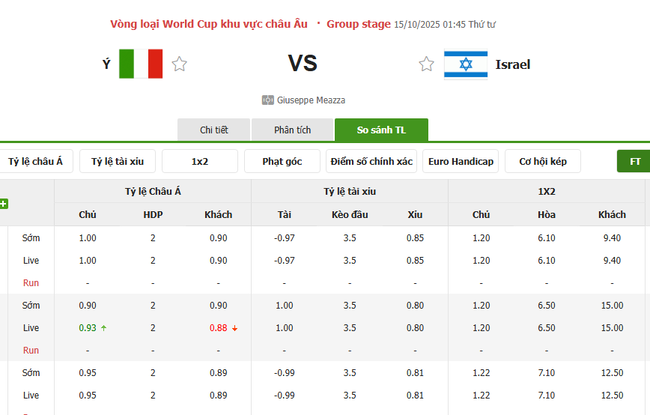The height and width of the screenshot is (415, 650).
Task: Click the Israel flag icon
Action: click(466, 65)
